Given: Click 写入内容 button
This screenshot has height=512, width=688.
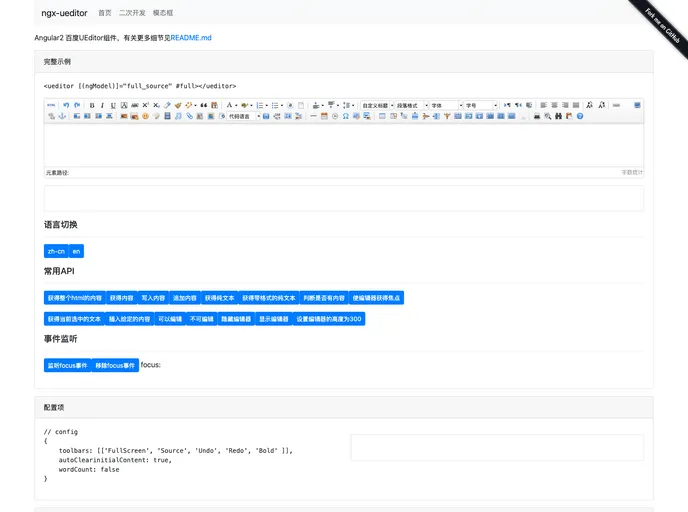Looking at the screenshot, I should point(153,298).
